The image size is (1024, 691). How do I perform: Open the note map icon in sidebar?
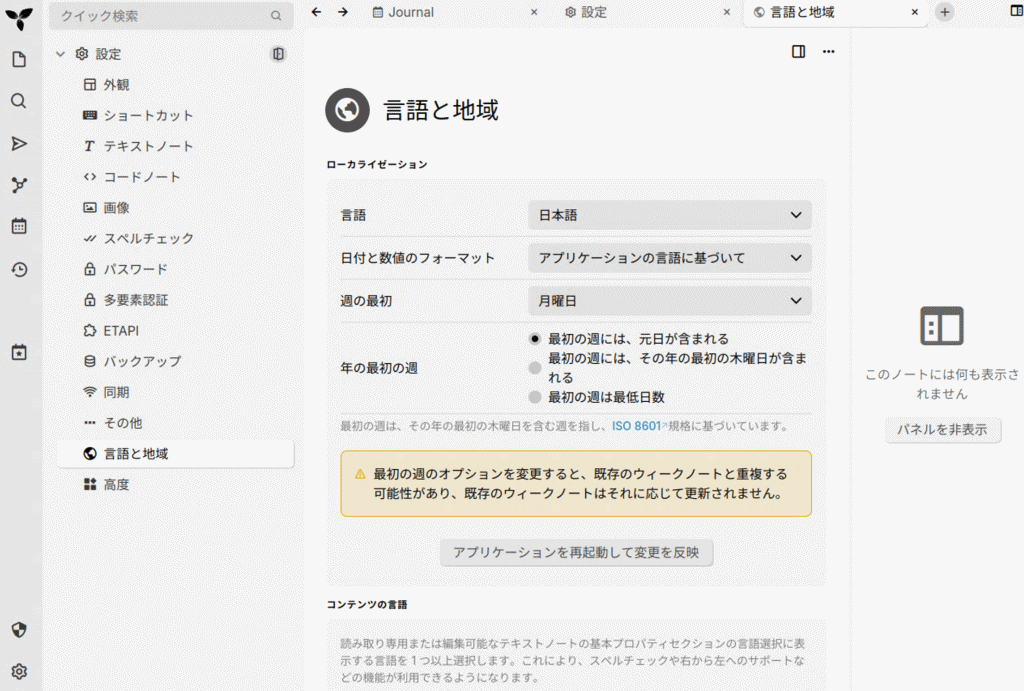click(x=19, y=185)
